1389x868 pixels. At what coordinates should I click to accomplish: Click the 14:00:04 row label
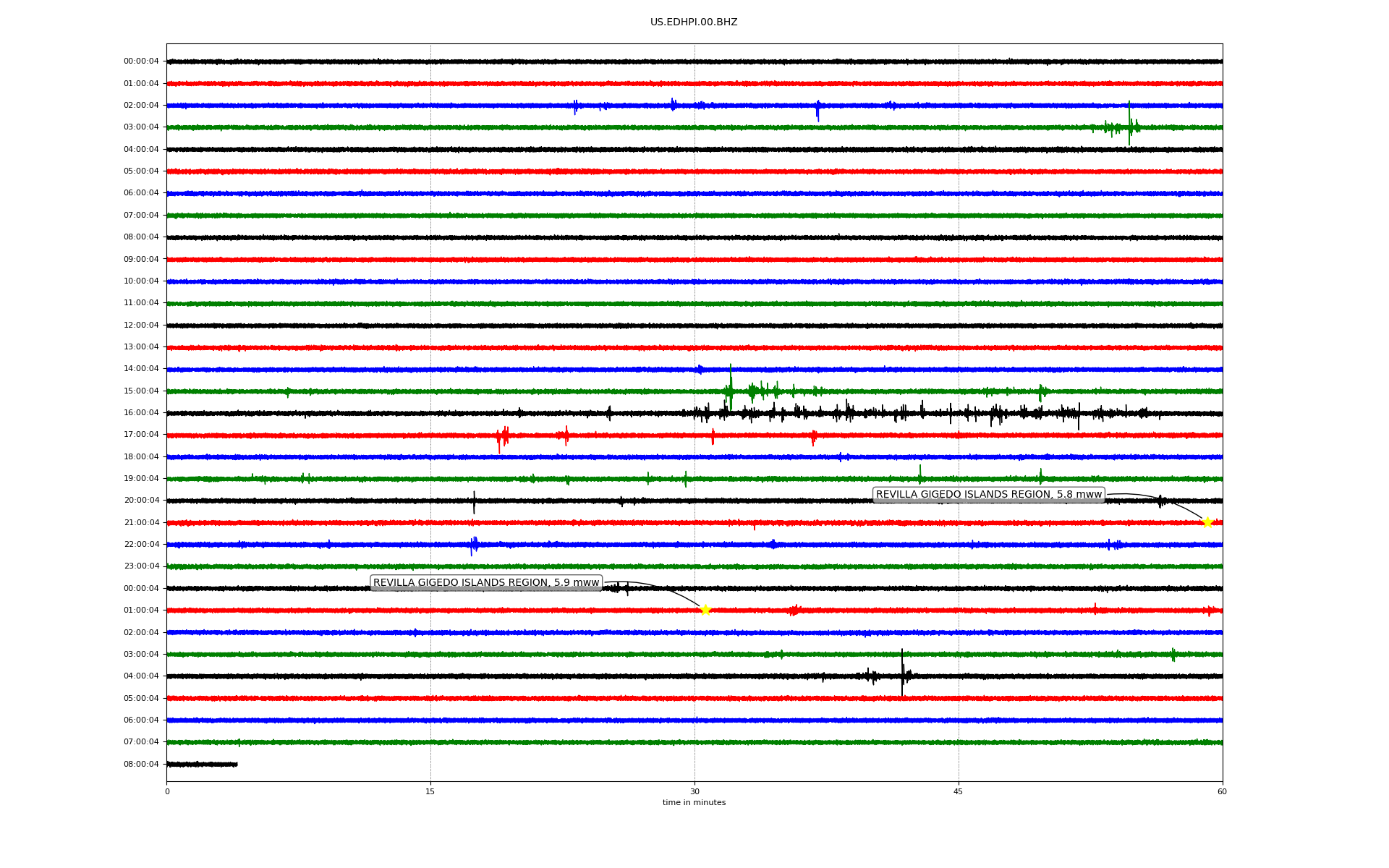click(x=141, y=369)
